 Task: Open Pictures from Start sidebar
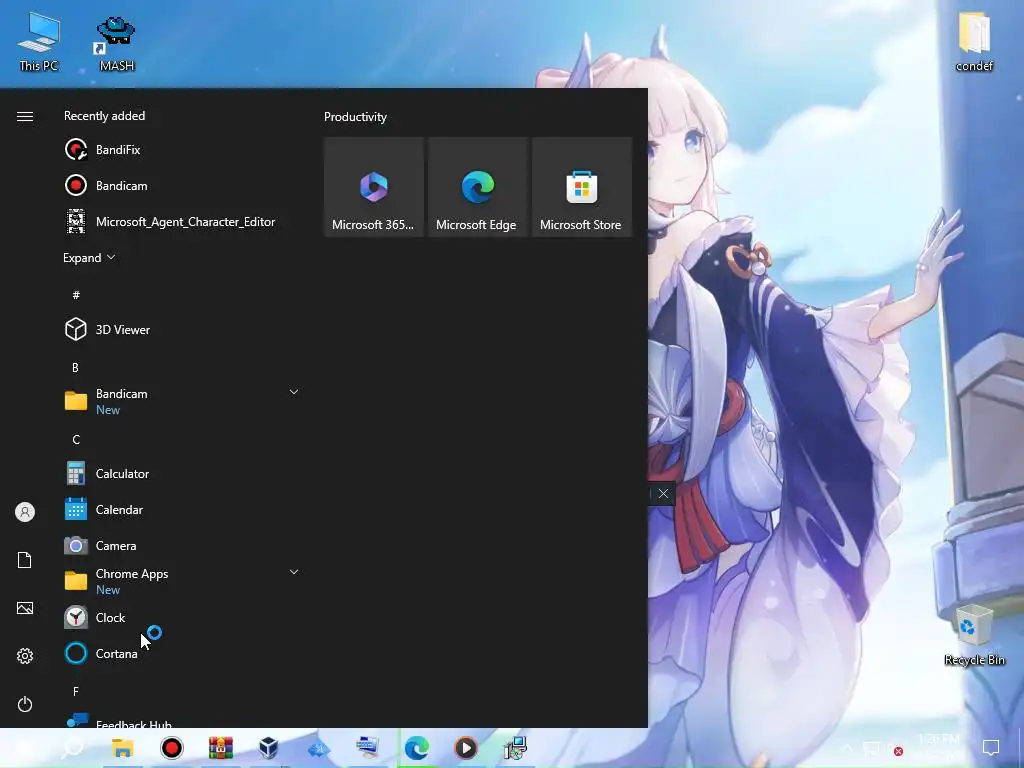pos(25,608)
